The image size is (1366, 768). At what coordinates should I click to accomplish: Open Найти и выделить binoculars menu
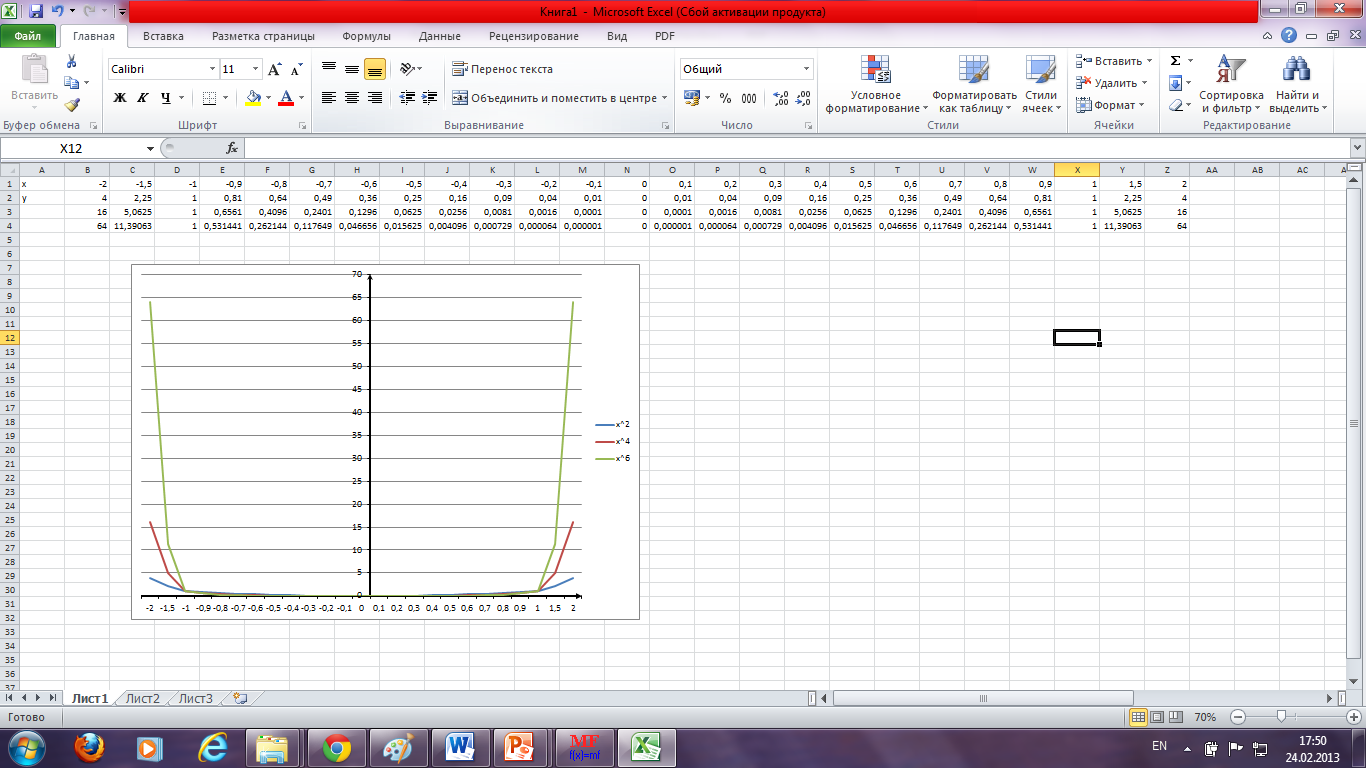pos(1297,84)
